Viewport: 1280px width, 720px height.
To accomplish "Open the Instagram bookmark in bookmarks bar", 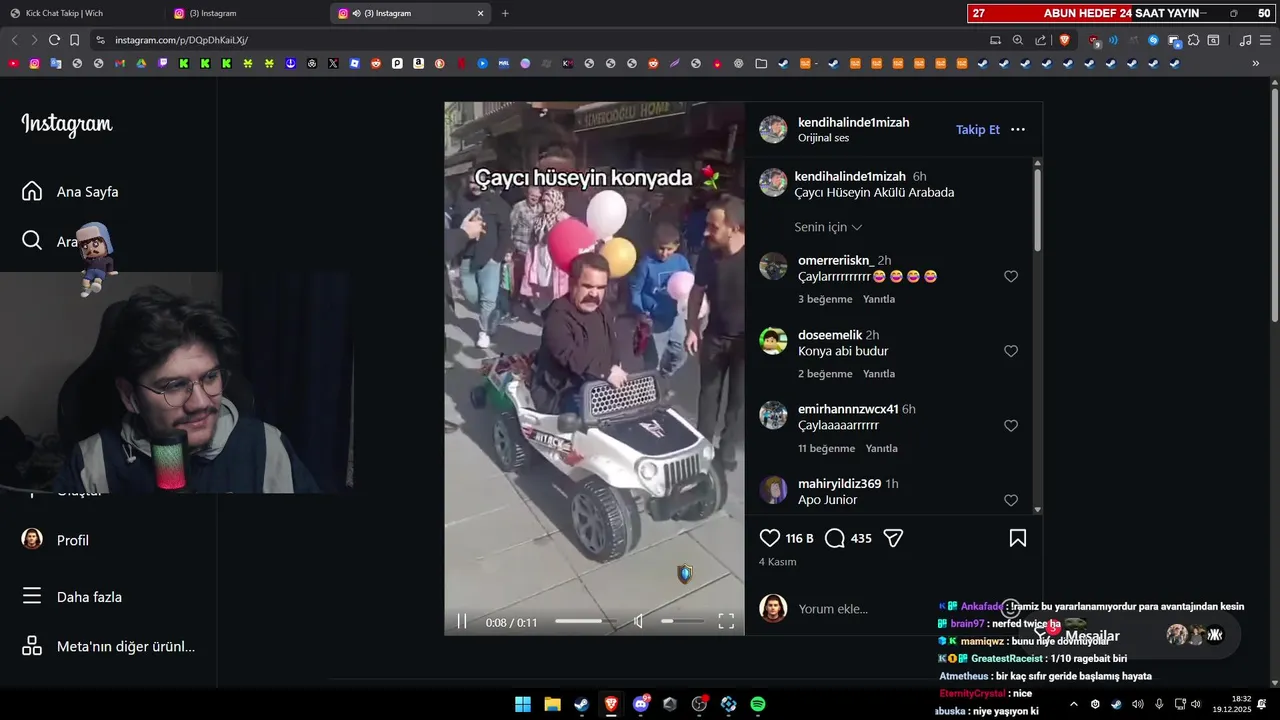I will [x=34, y=63].
